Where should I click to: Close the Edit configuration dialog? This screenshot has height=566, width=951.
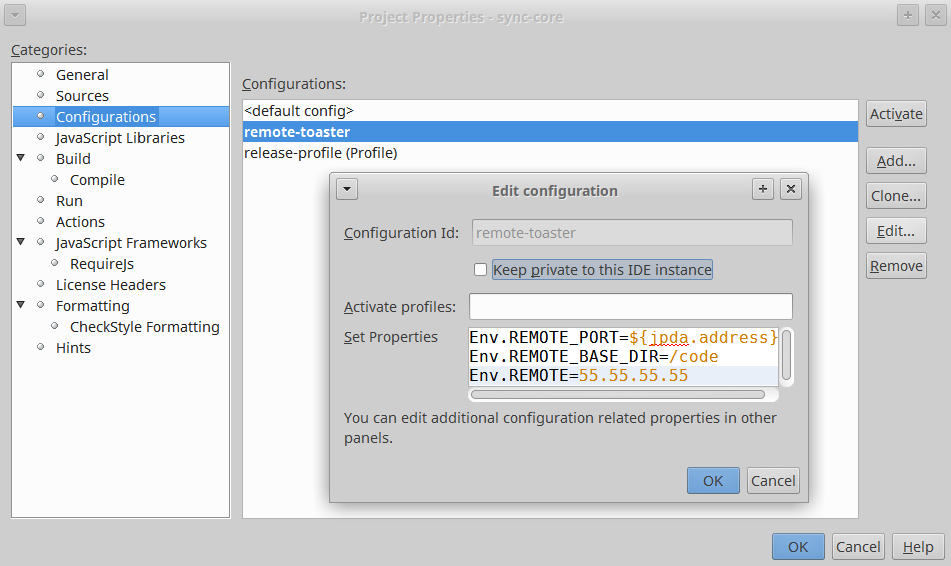pyautogui.click(x=791, y=190)
